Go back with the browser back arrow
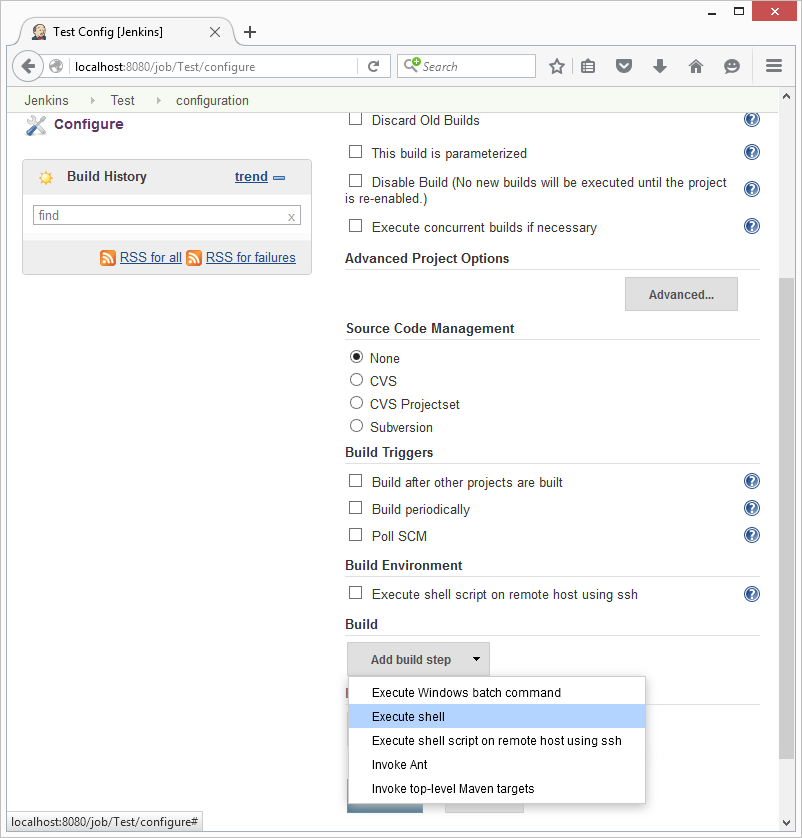802x838 pixels. tap(28, 66)
